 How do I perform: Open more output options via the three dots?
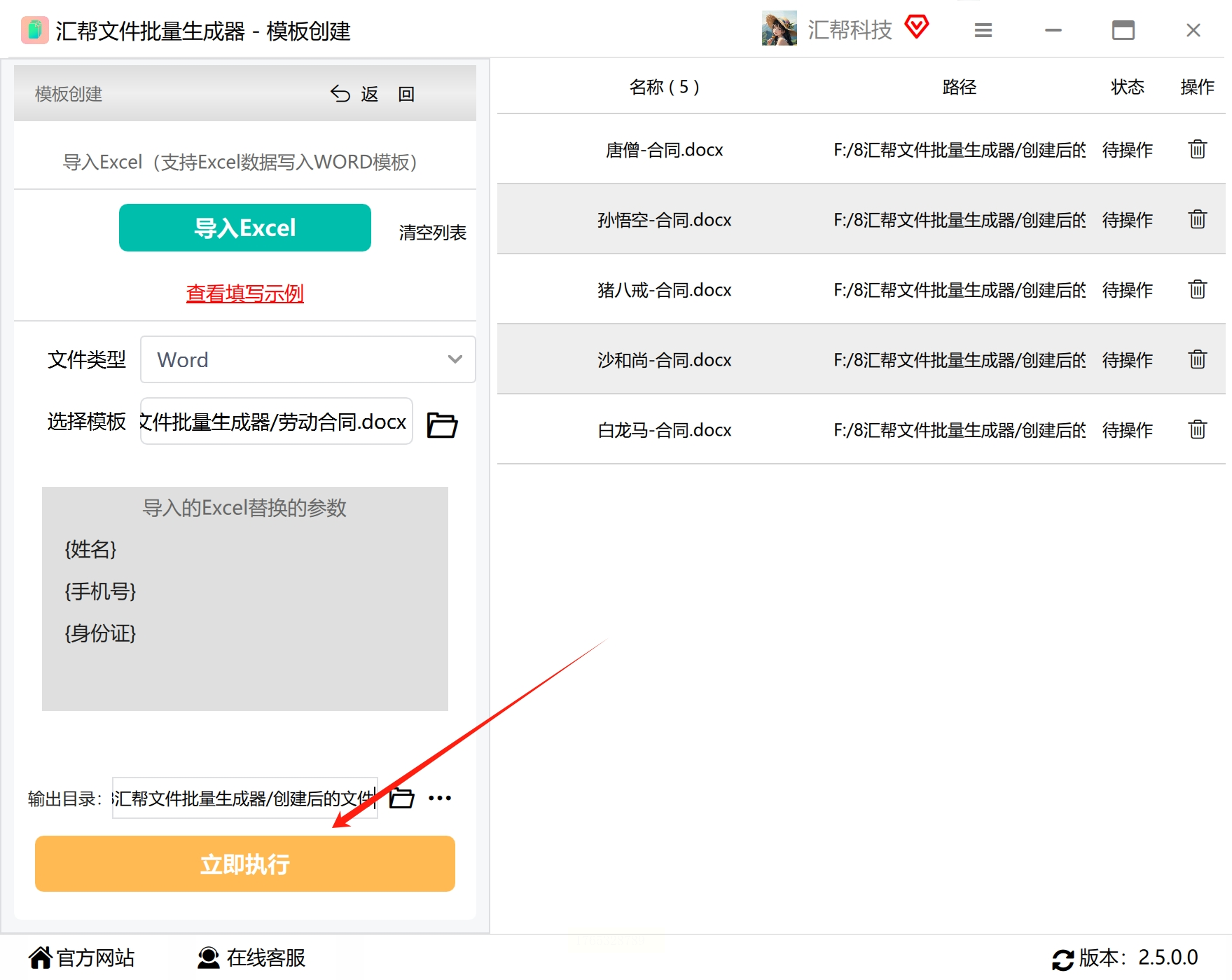tap(440, 798)
